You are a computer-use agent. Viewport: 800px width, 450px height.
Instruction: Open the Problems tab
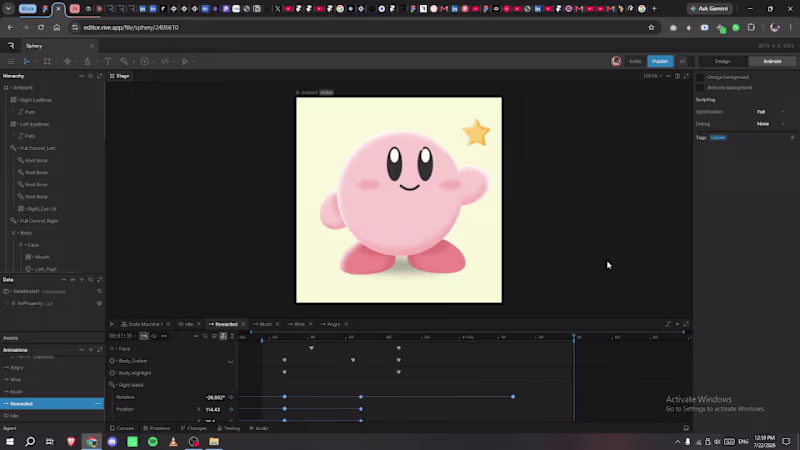pyautogui.click(x=157, y=428)
